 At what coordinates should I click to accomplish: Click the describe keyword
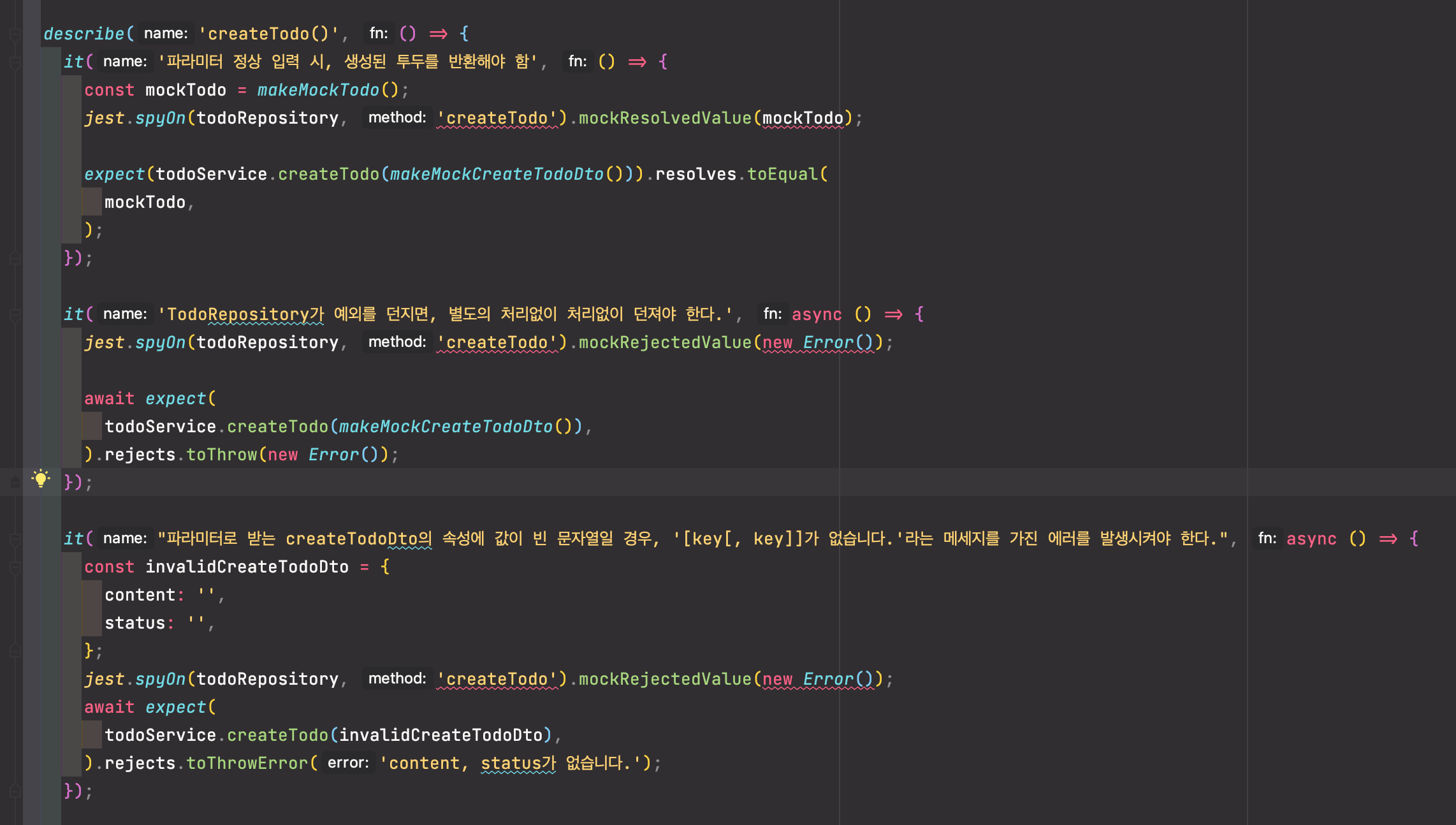(x=84, y=34)
